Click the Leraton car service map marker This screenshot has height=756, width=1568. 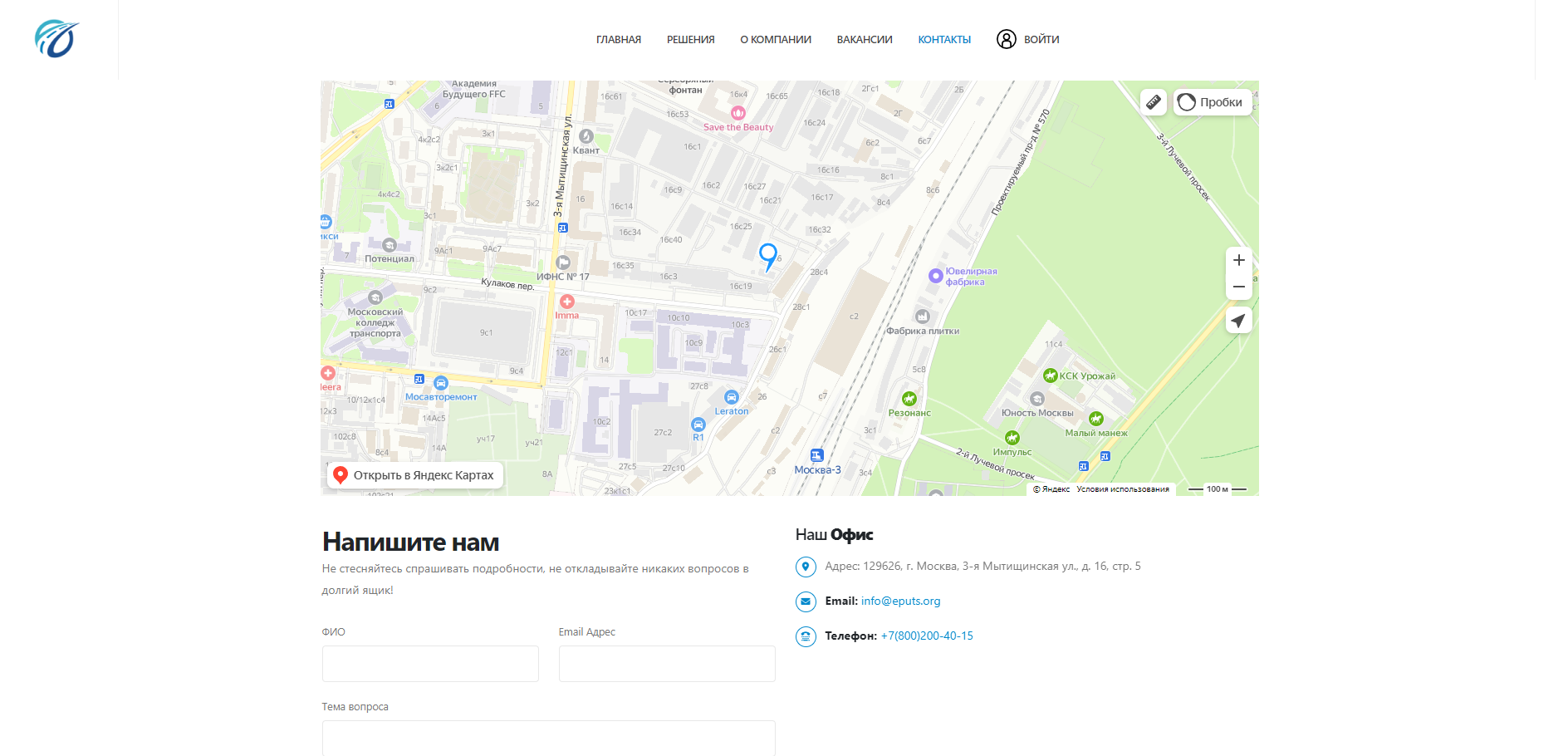(731, 398)
